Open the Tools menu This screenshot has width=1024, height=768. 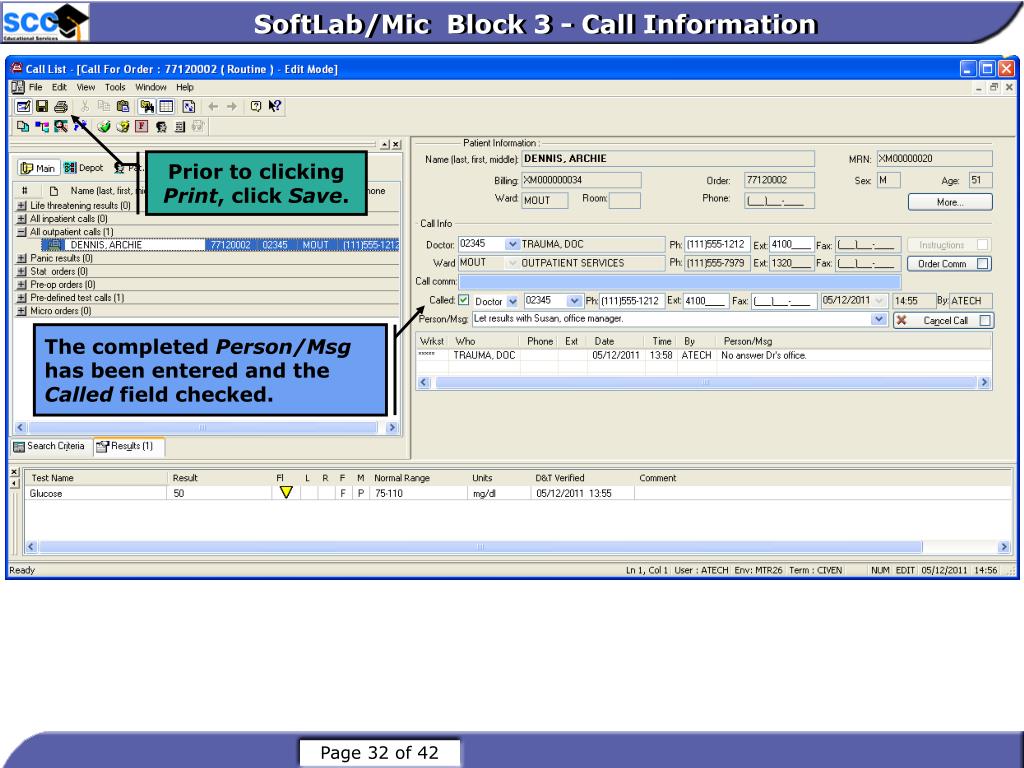click(x=115, y=87)
